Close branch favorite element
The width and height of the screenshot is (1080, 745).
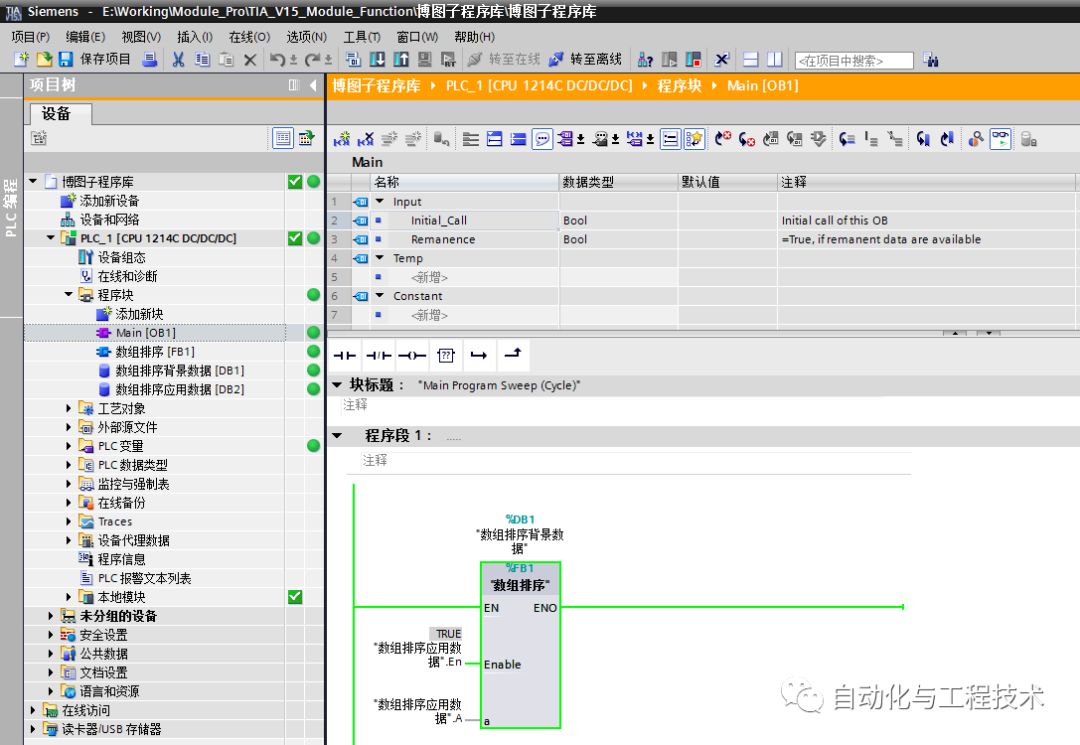click(513, 354)
